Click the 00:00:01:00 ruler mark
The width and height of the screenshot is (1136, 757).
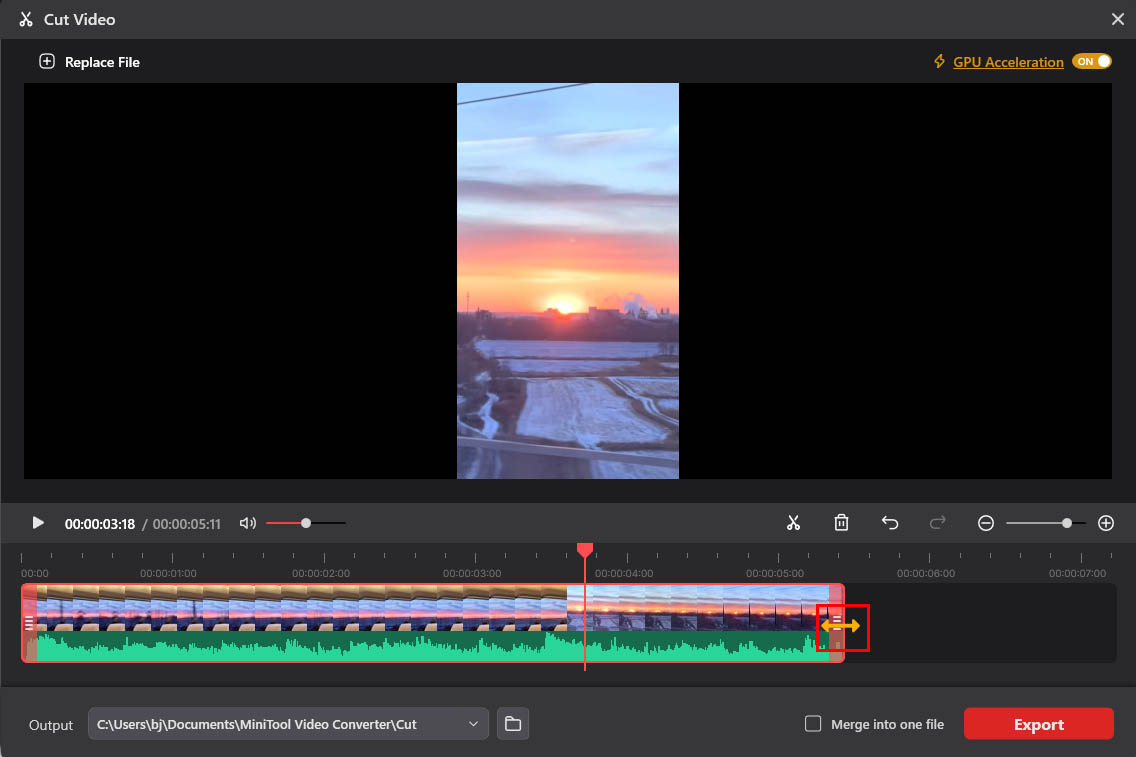point(168,573)
